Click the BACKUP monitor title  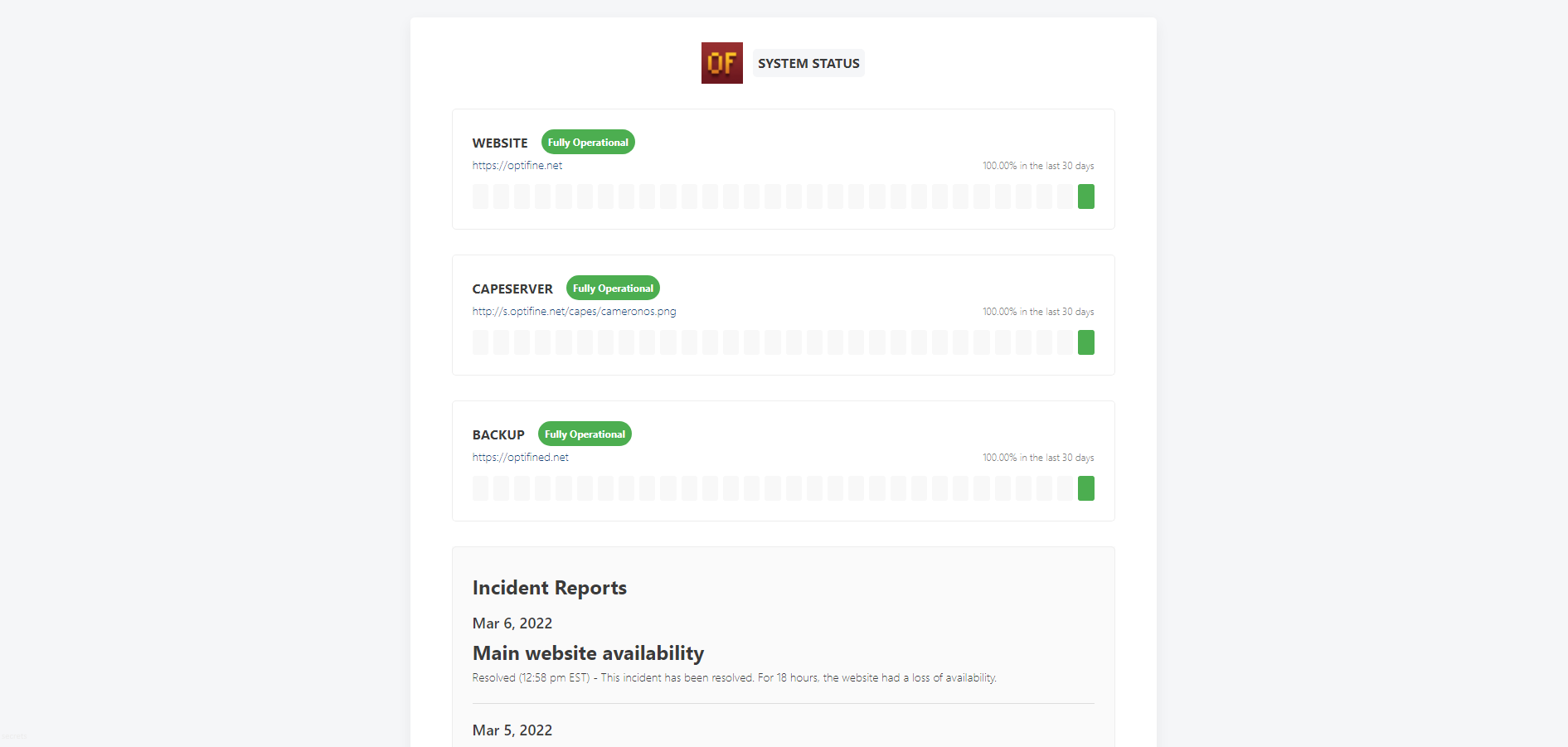point(498,434)
